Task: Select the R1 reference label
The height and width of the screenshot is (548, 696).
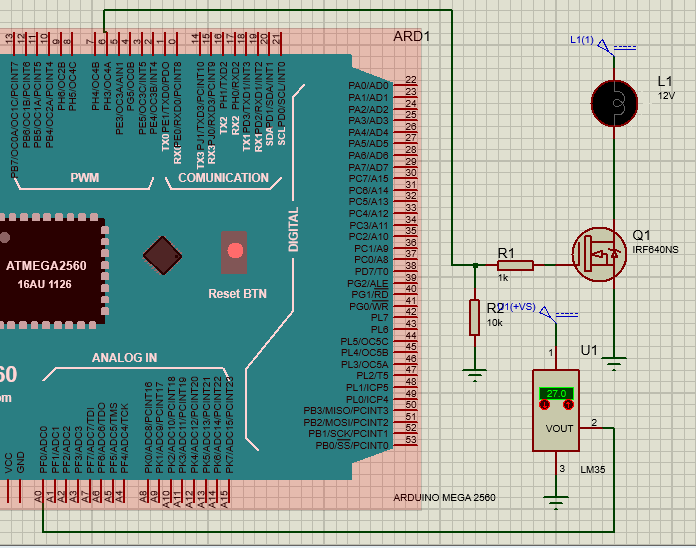Action: point(506,253)
